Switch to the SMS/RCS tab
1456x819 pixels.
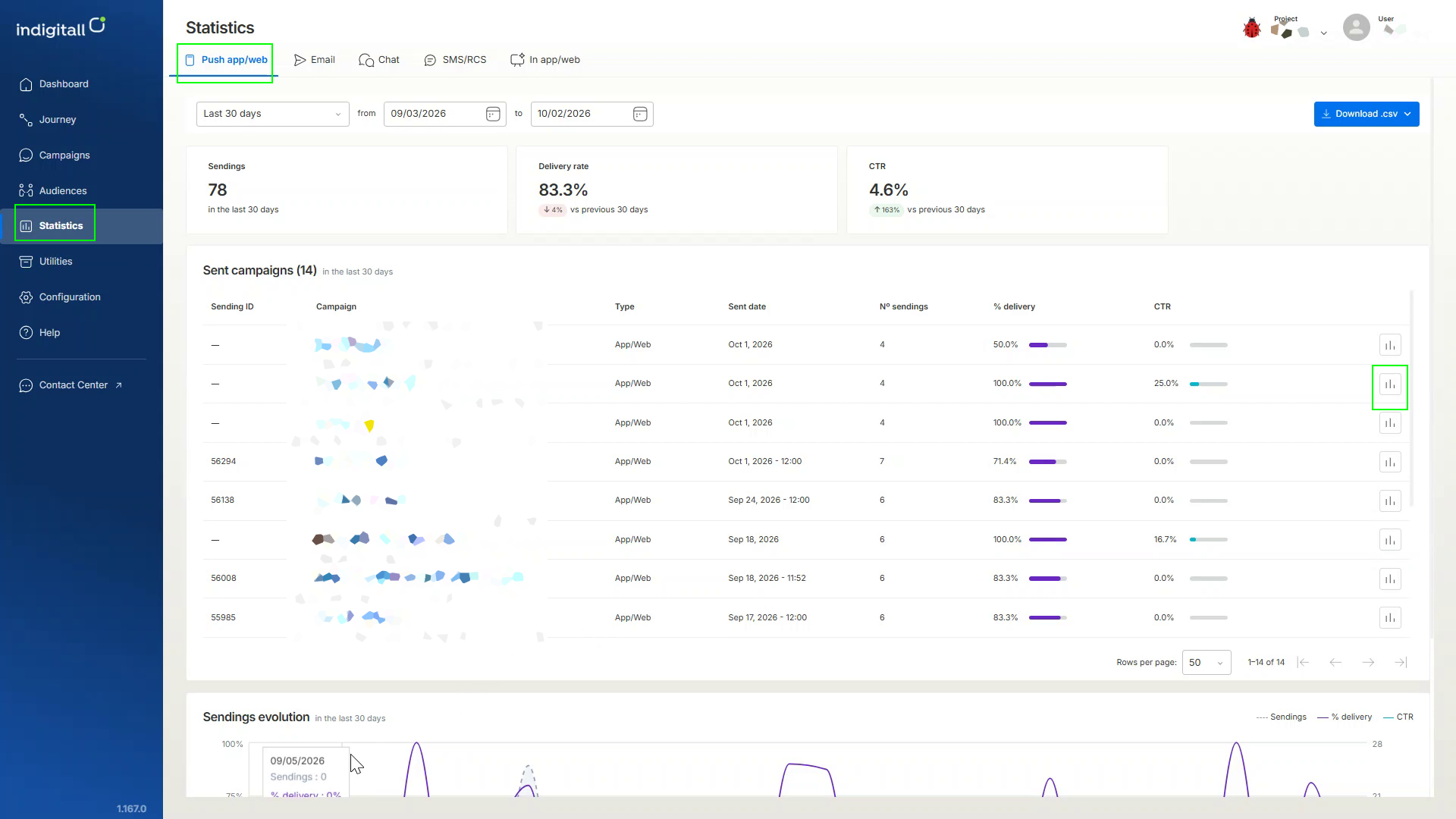click(455, 60)
